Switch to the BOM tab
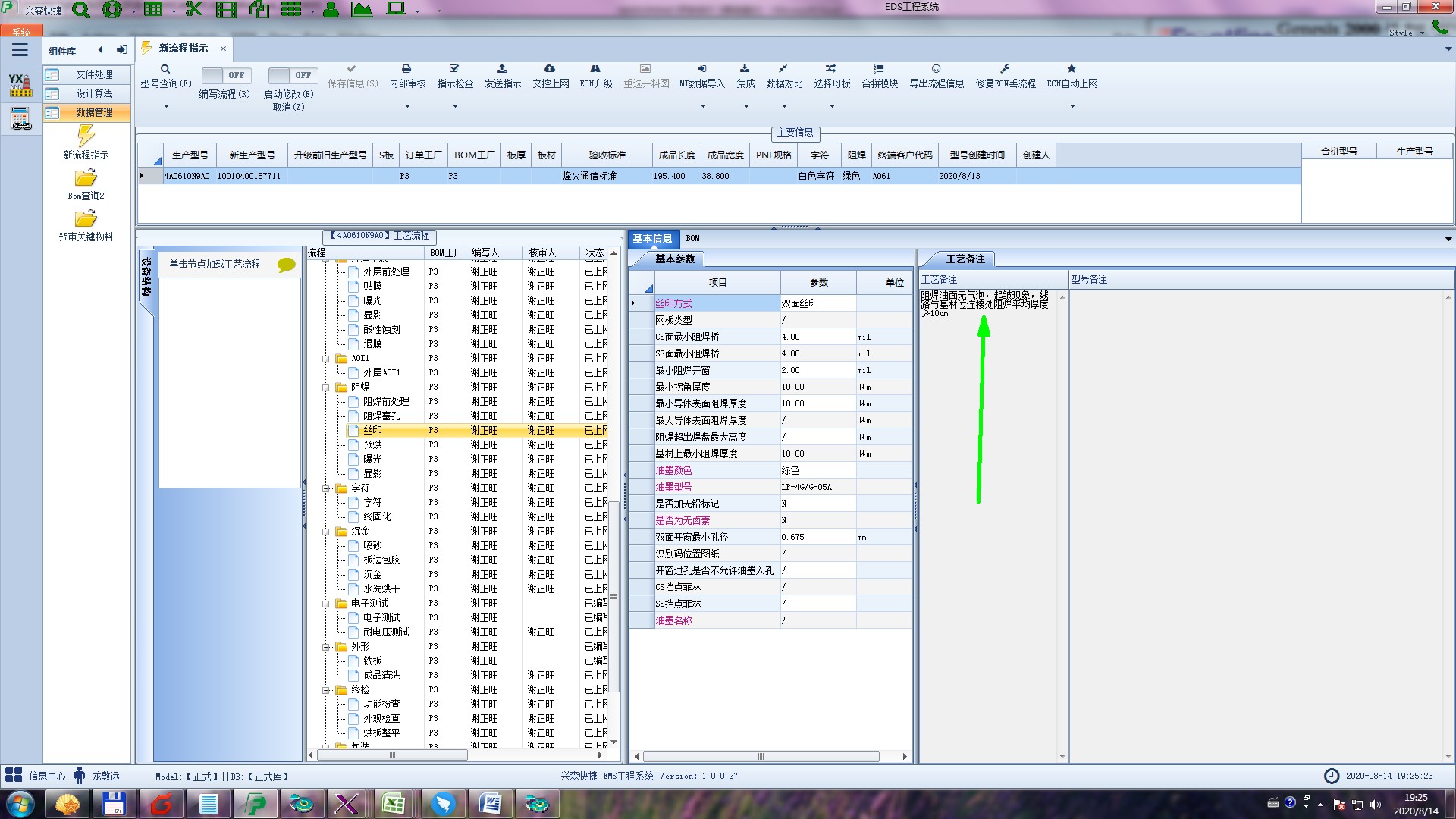Screen dimensions: 1456x819 pyautogui.click(x=692, y=238)
